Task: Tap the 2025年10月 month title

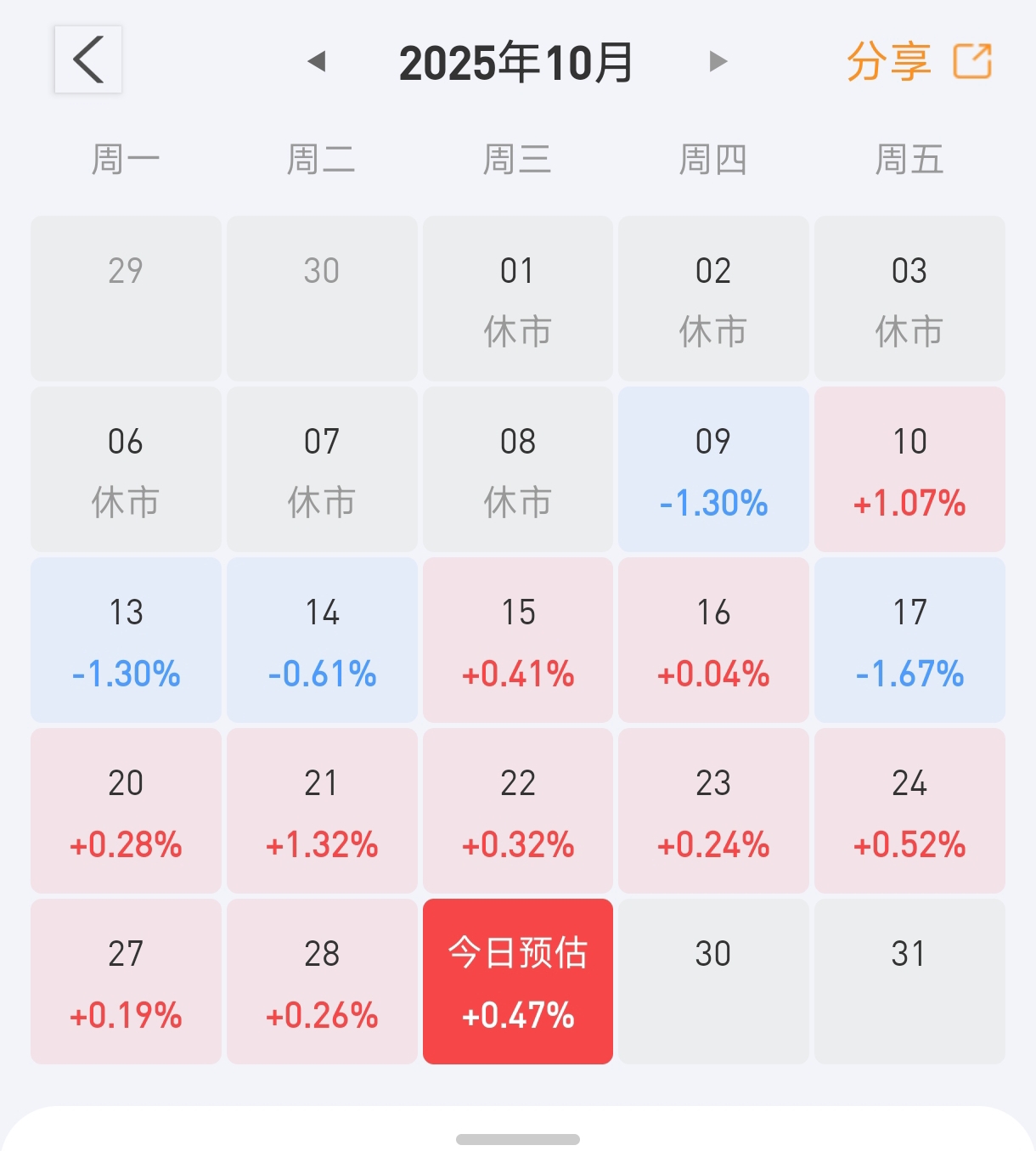Action: click(516, 63)
